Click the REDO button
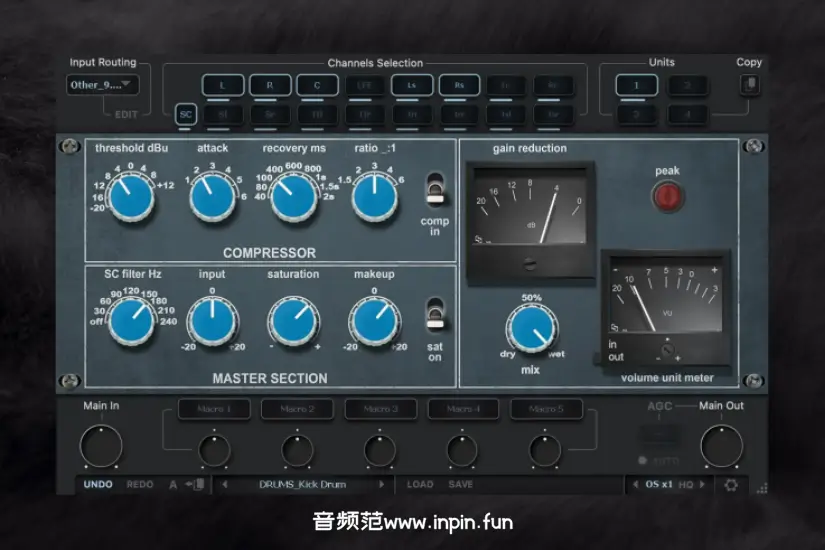 coord(139,484)
